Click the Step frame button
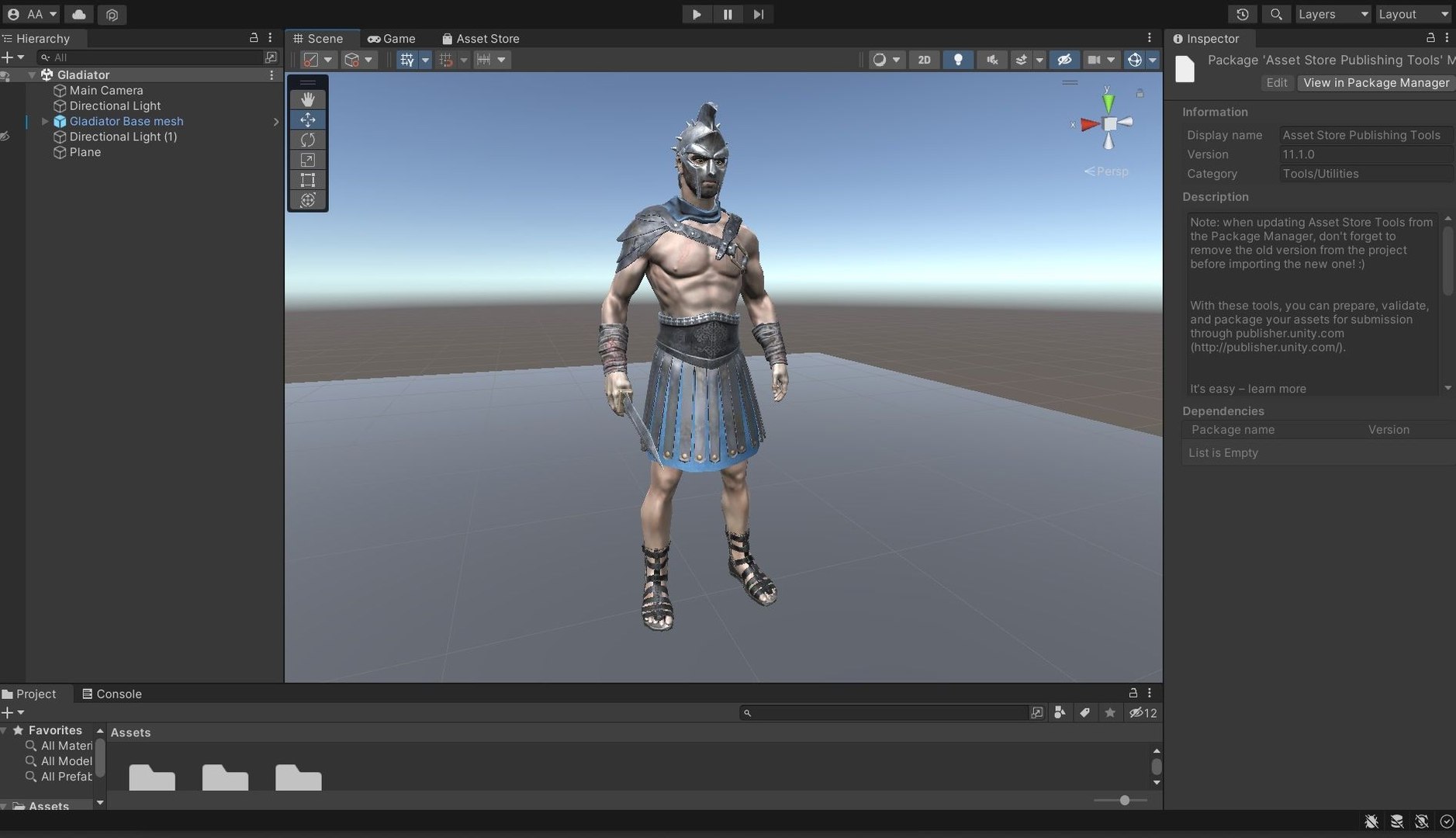 (x=759, y=14)
